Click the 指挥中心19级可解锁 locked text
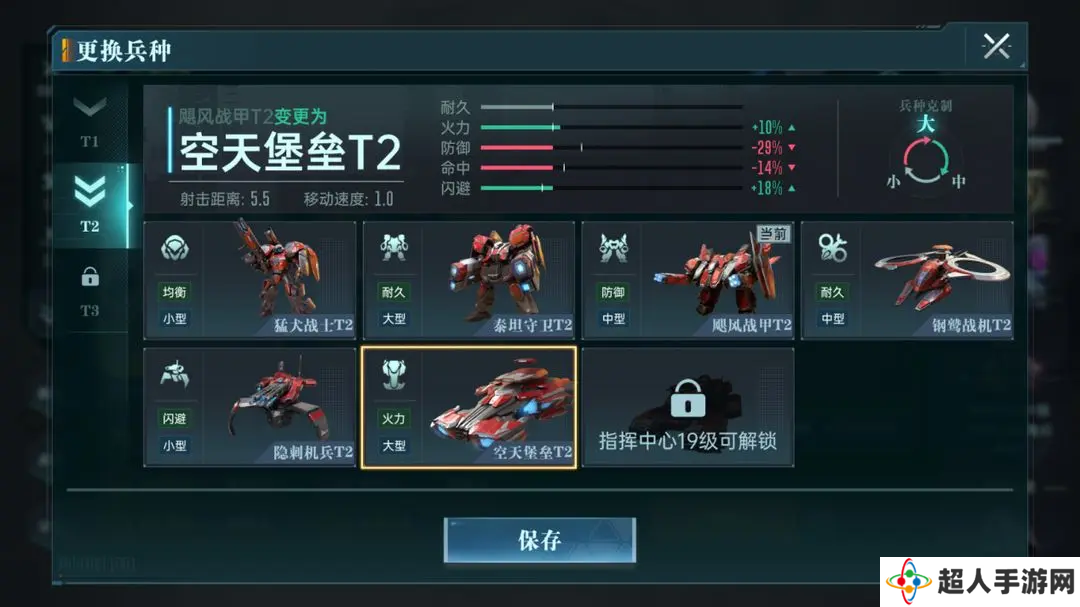This screenshot has height=607, width=1080. tap(687, 441)
